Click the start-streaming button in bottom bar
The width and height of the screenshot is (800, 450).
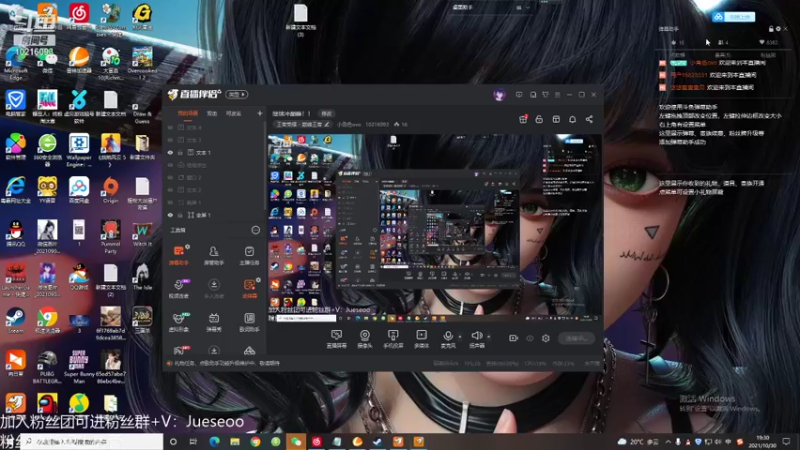[x=577, y=338]
